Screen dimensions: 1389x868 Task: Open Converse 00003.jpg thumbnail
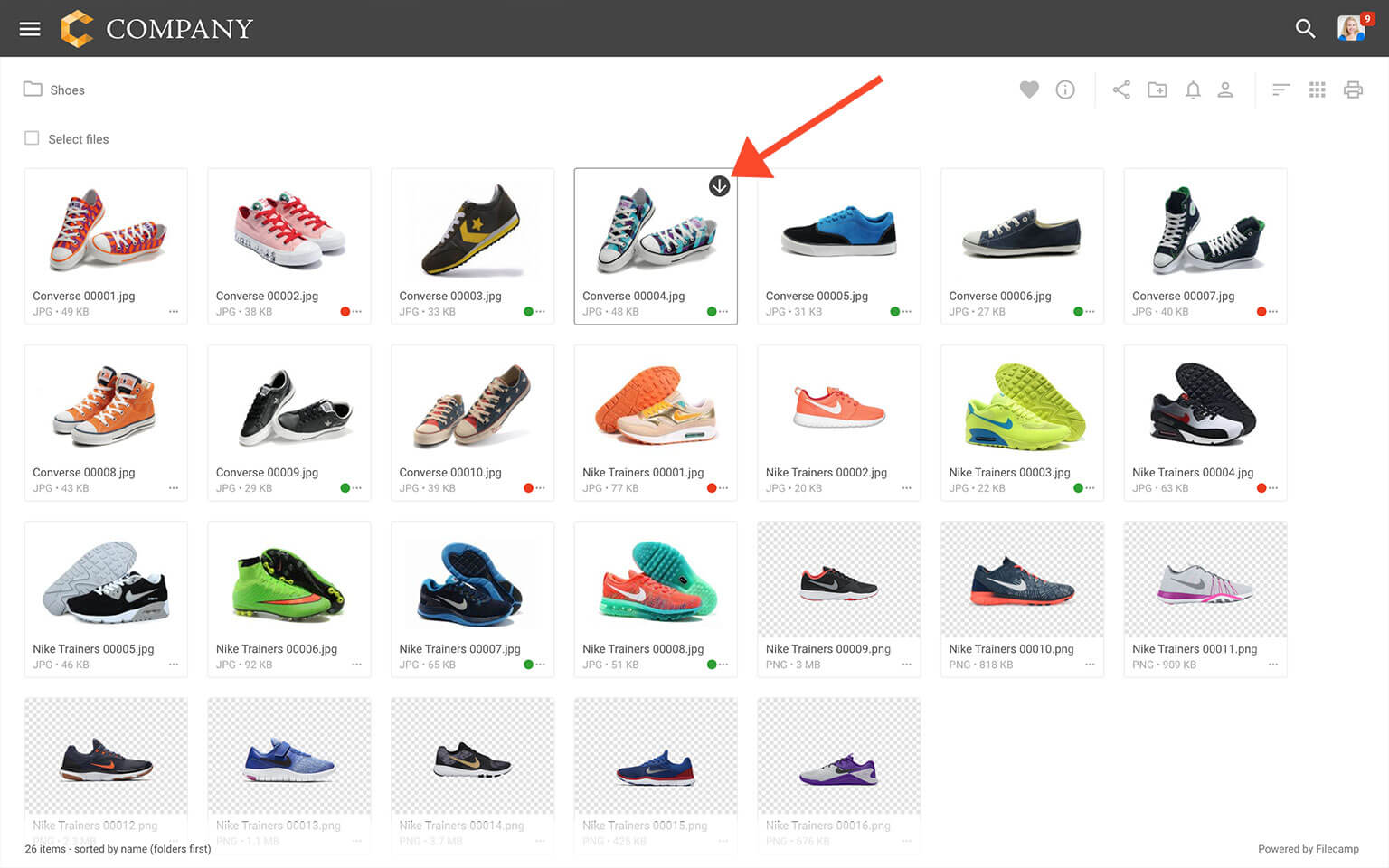point(472,228)
